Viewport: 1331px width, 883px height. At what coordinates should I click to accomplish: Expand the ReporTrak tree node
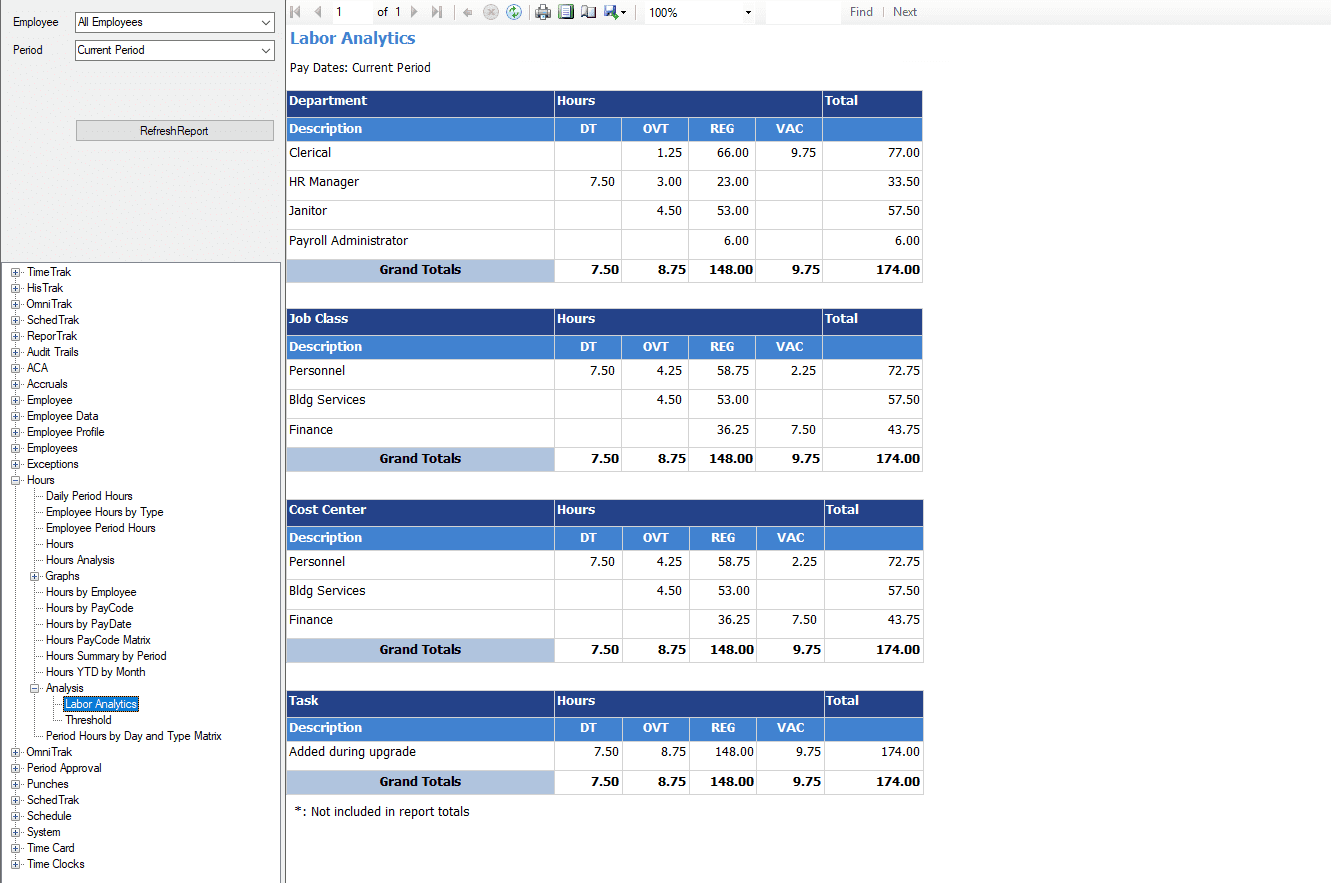point(16,336)
